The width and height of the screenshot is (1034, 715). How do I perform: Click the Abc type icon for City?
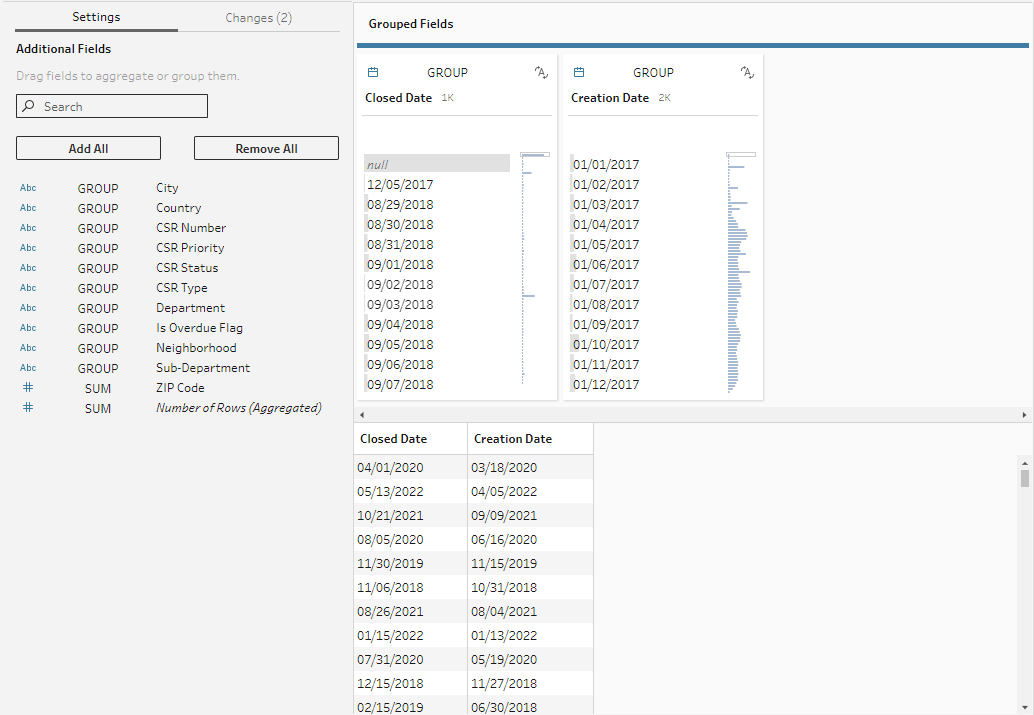[28, 188]
